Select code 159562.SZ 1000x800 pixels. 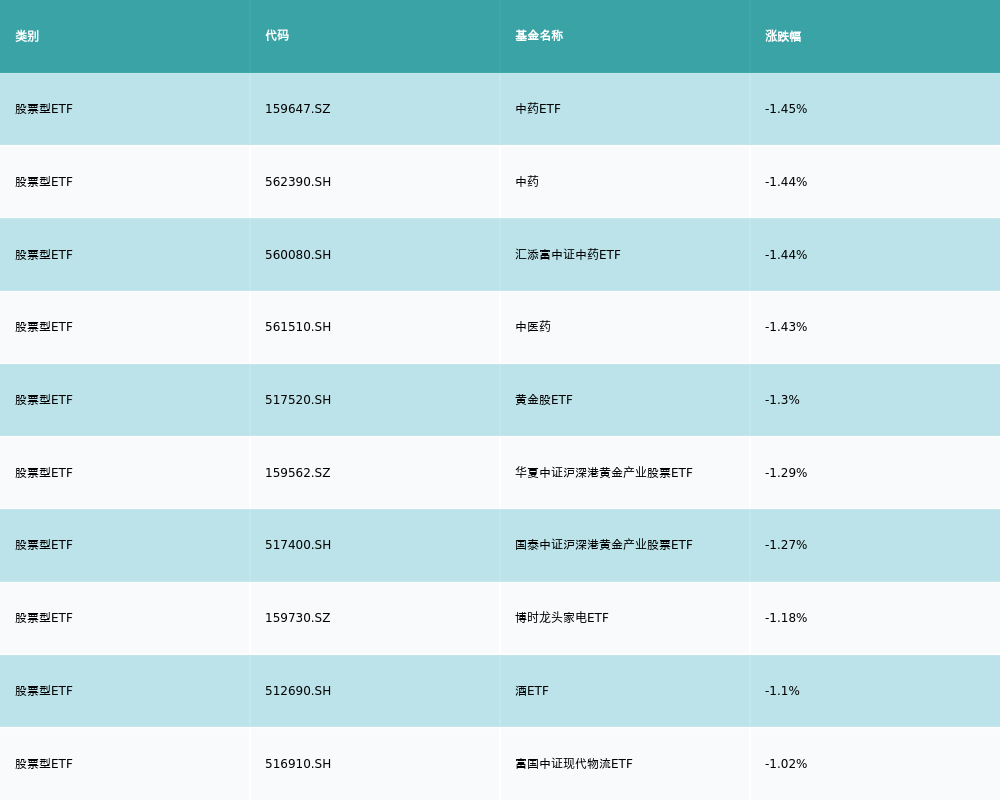click(298, 473)
